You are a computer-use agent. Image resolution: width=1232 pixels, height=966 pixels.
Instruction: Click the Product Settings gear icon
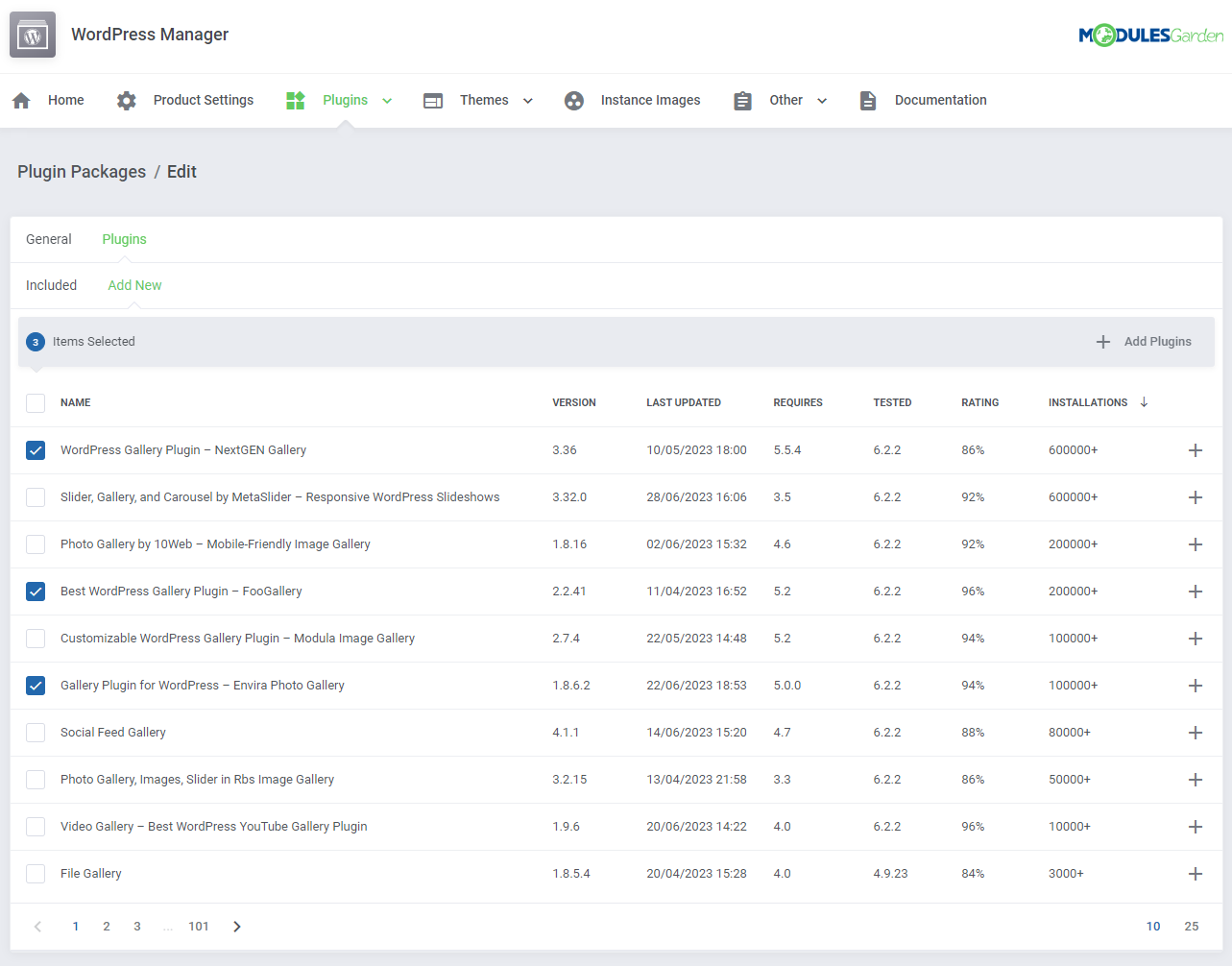(x=127, y=100)
